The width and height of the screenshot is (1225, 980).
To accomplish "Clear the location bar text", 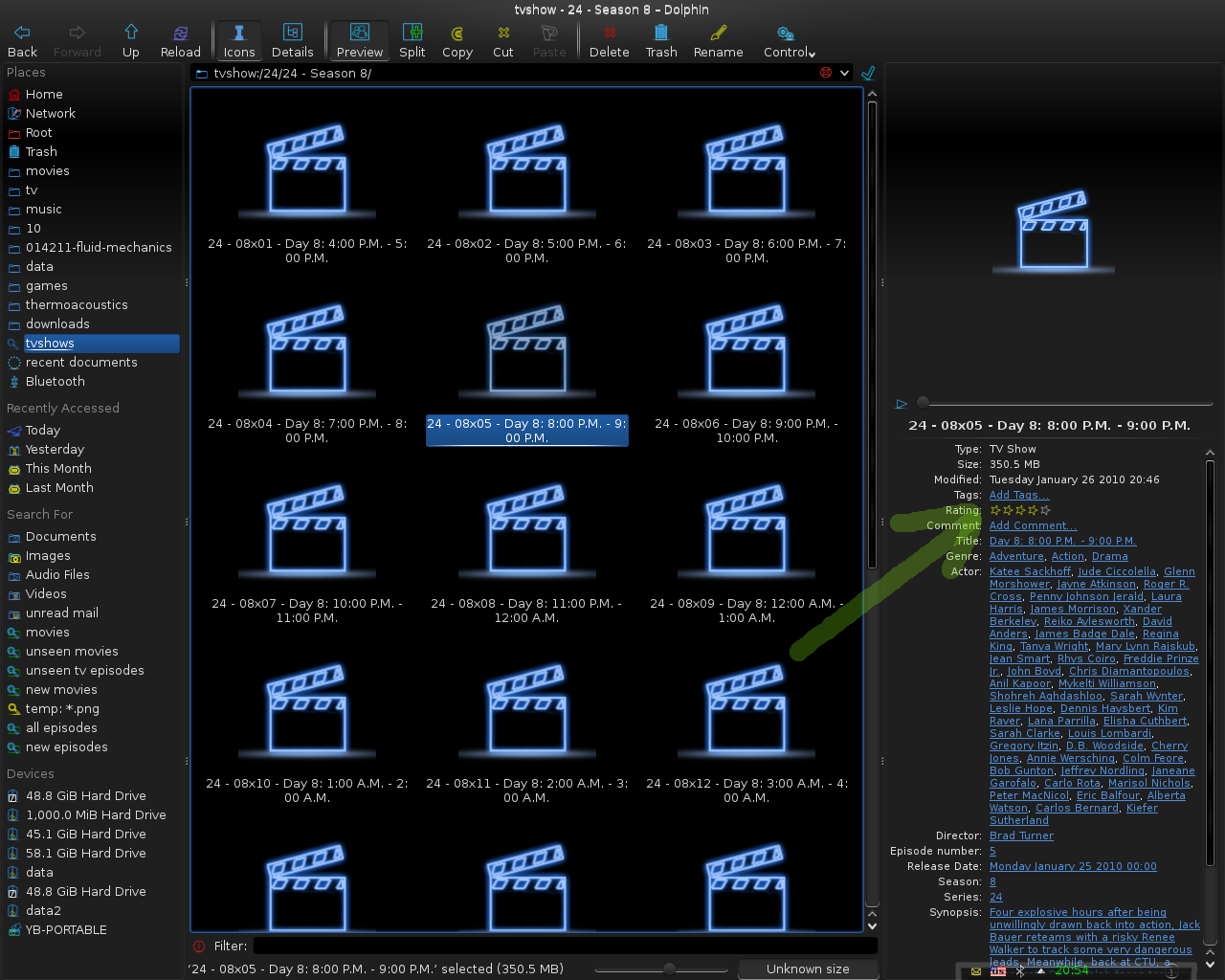I will tap(826, 73).
